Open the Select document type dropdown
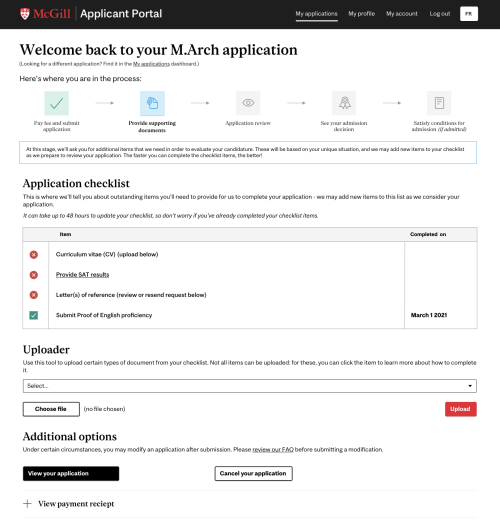Viewport: 500px width, 525px height. [250, 386]
